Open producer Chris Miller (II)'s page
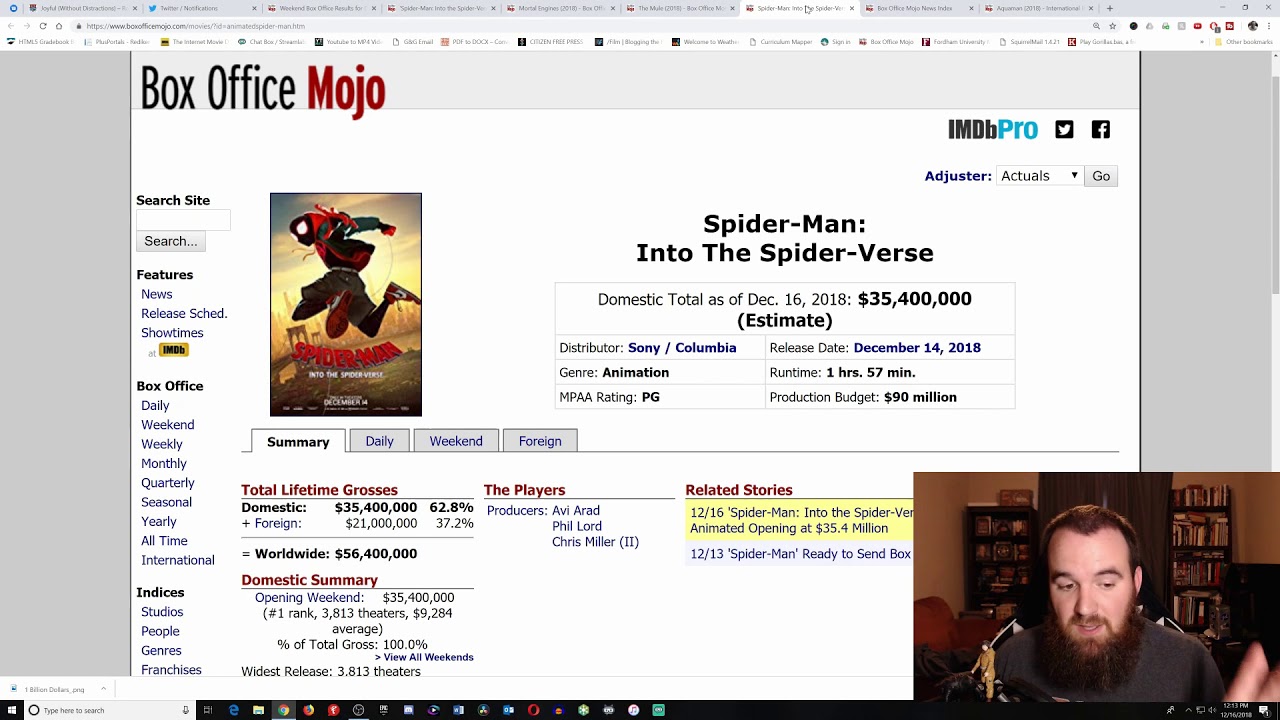Image resolution: width=1280 pixels, height=720 pixels. [x=595, y=542]
